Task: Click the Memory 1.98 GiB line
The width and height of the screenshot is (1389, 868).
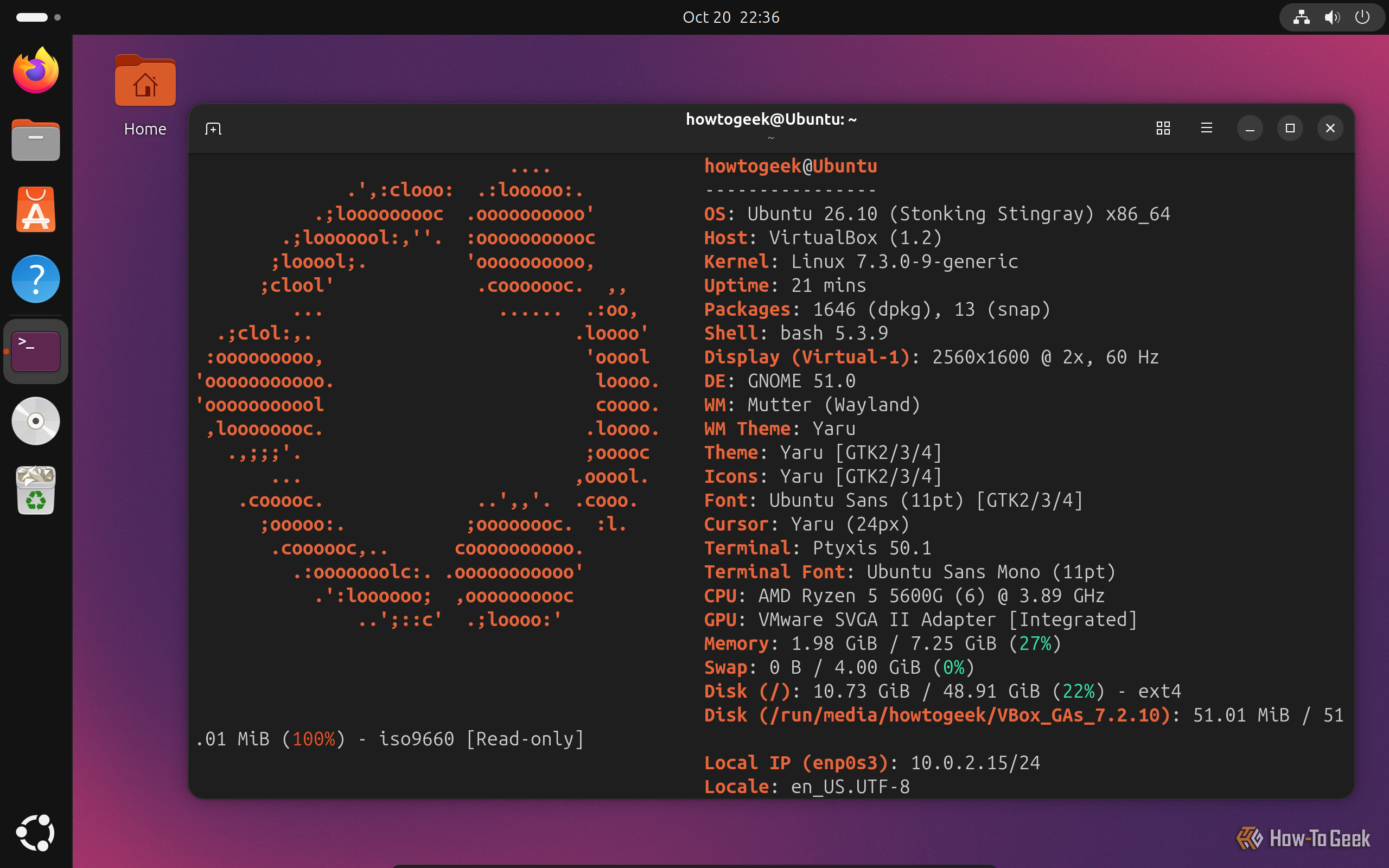Action: [883, 644]
